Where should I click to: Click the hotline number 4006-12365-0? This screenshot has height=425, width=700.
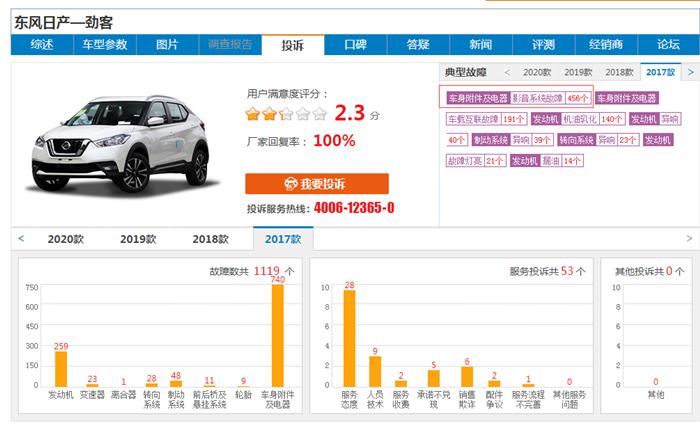point(354,208)
